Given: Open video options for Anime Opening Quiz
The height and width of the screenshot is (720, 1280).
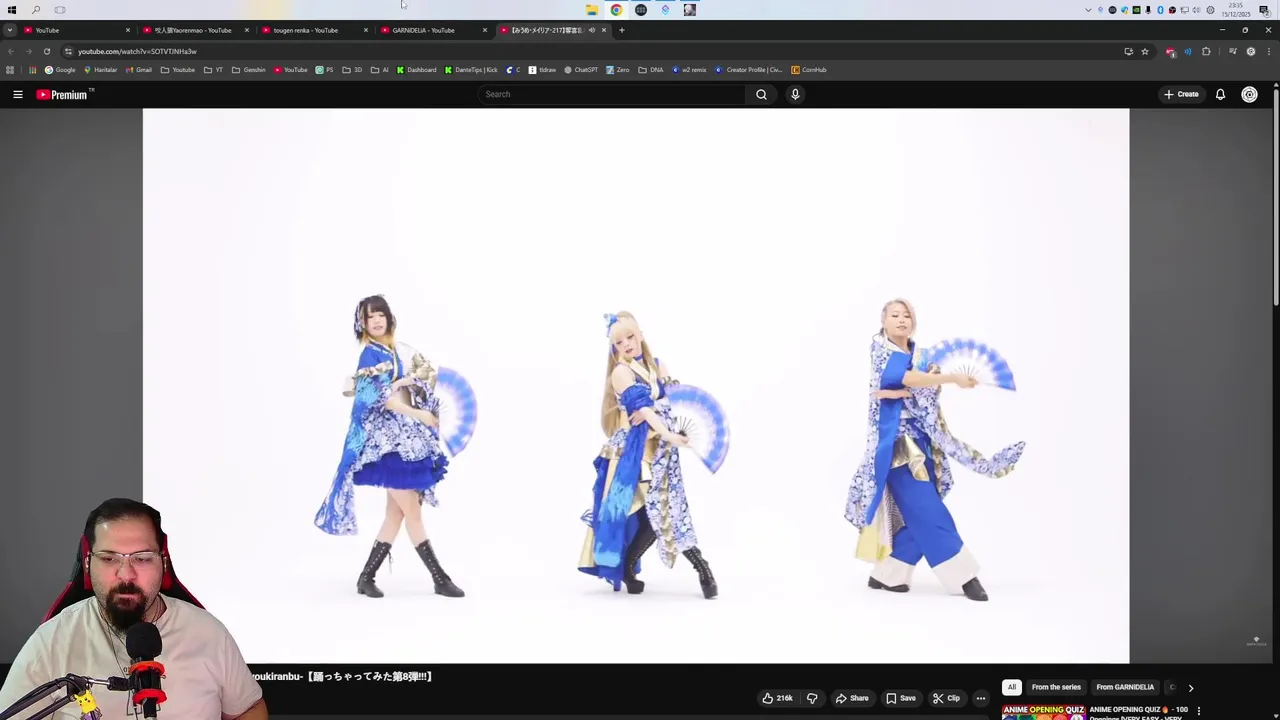Looking at the screenshot, I should click(1198, 711).
